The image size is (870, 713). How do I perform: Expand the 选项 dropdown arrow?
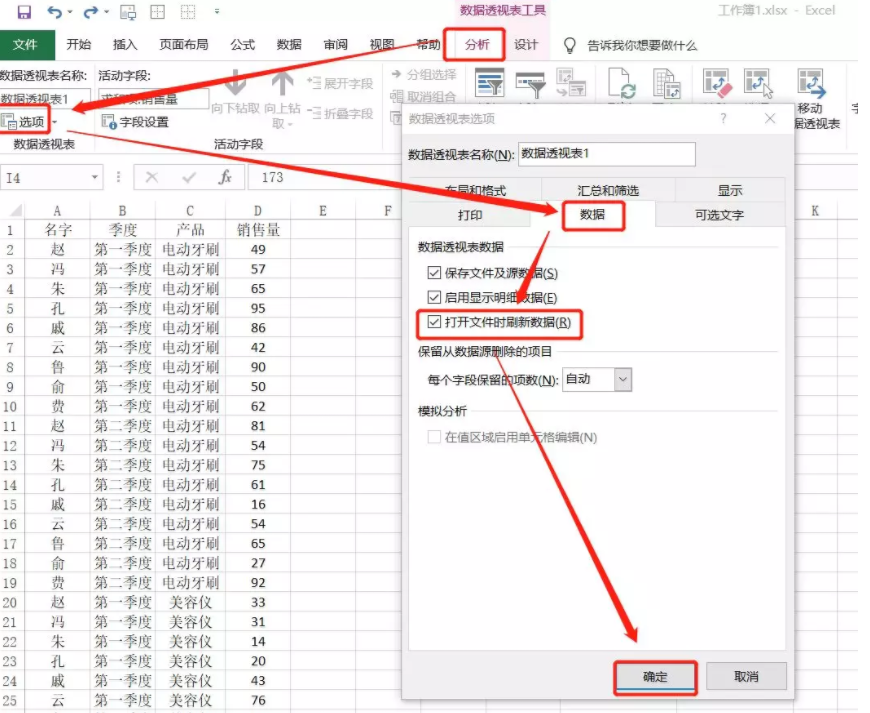[x=54, y=122]
